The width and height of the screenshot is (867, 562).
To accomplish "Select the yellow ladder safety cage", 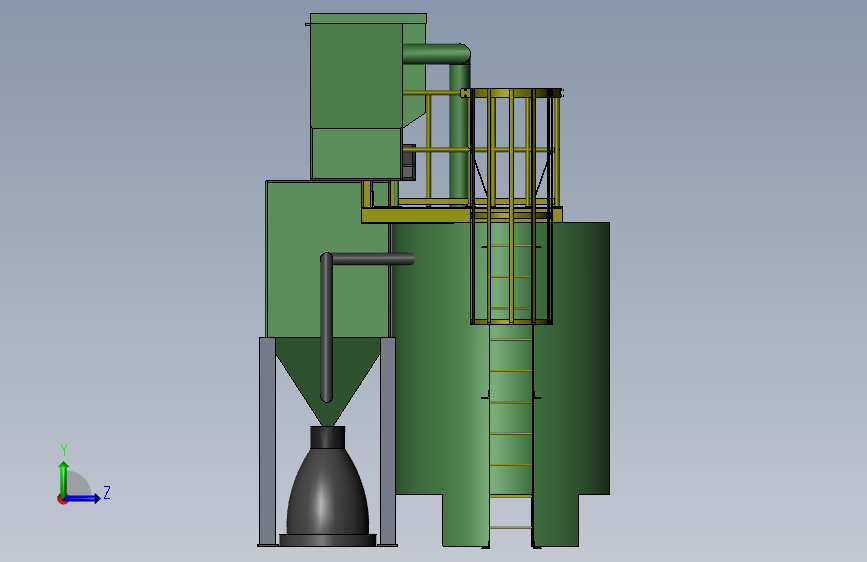I will point(511,206).
